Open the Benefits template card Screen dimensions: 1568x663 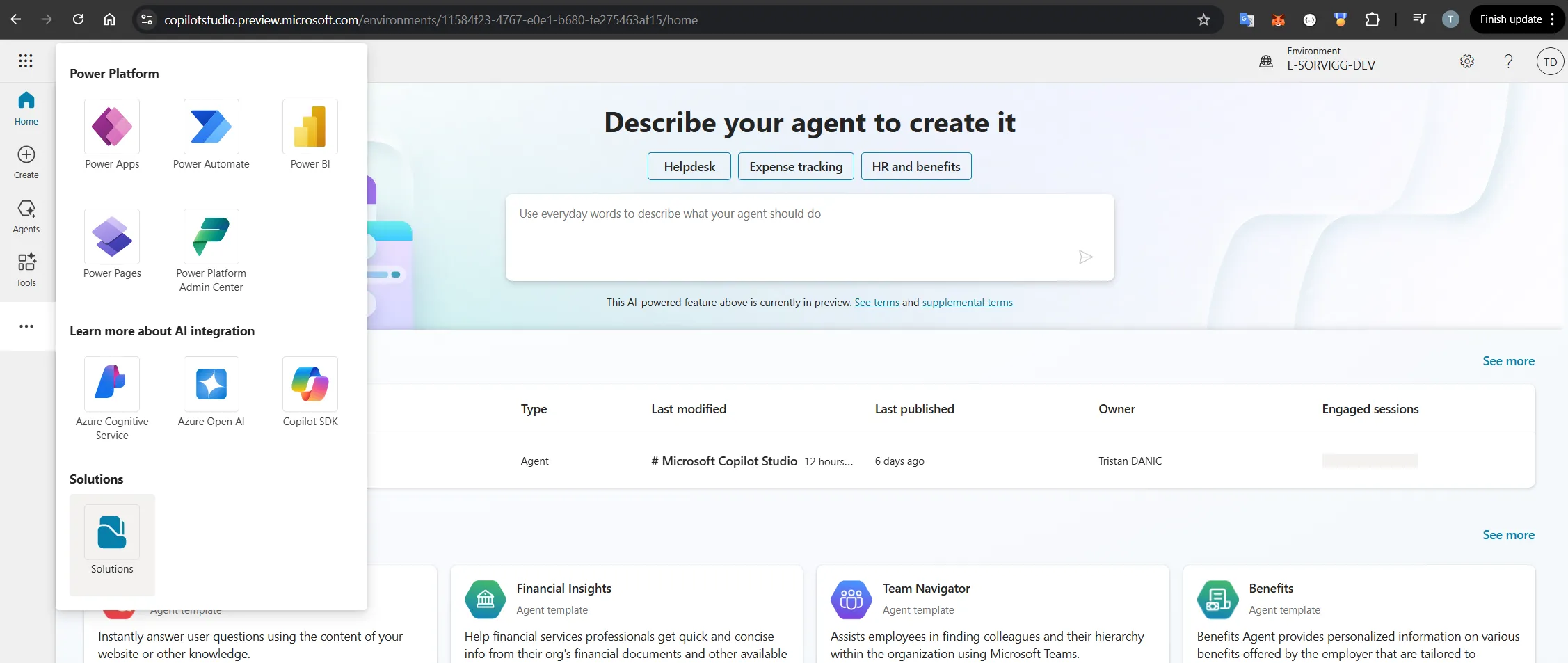(1359, 615)
